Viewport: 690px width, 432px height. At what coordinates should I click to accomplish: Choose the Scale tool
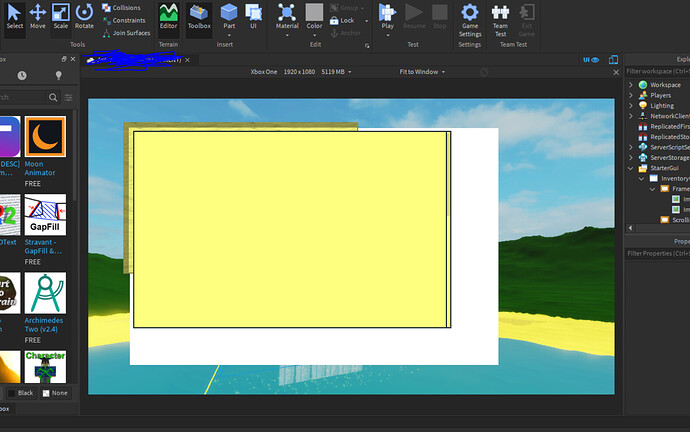(x=61, y=17)
